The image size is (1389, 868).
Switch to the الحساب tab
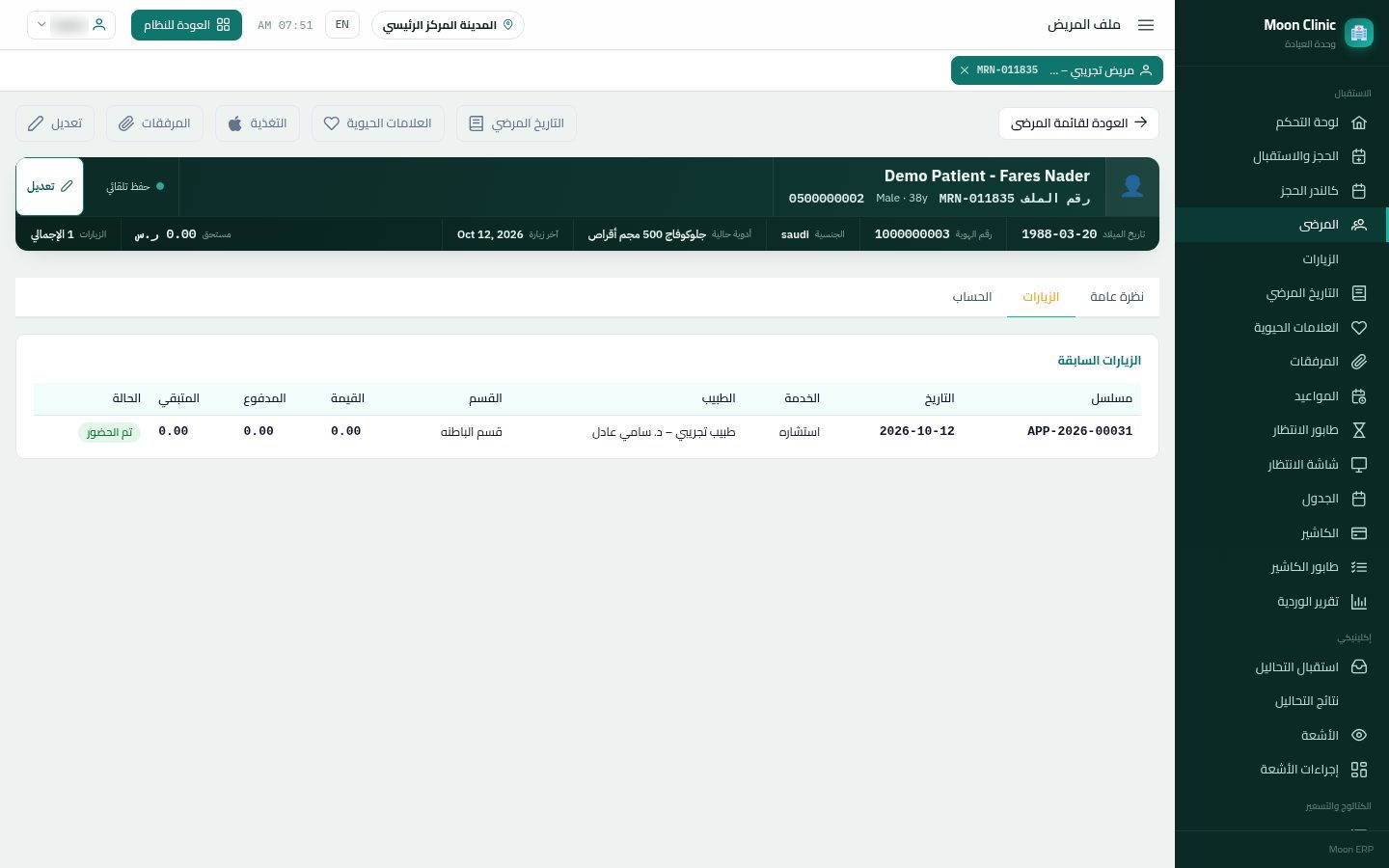tap(972, 297)
